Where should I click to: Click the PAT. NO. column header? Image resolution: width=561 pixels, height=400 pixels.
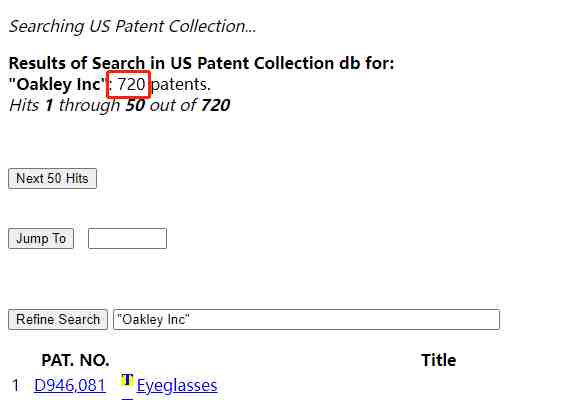[x=75, y=360]
